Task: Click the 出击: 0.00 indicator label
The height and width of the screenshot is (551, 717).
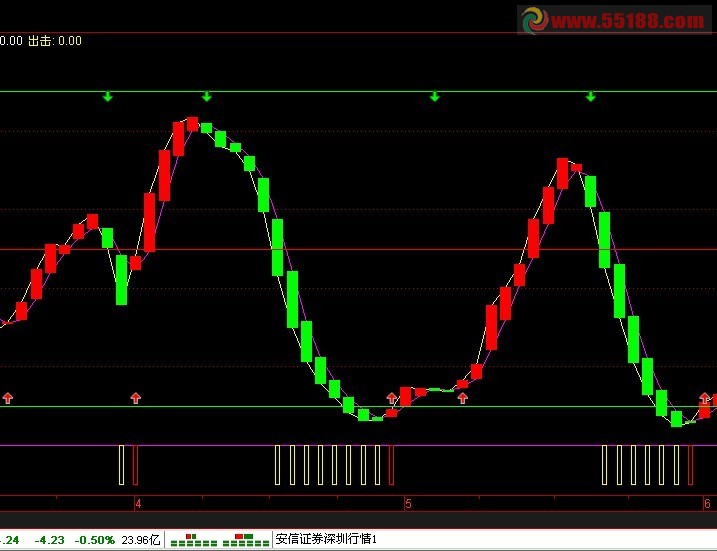Action: [55, 41]
